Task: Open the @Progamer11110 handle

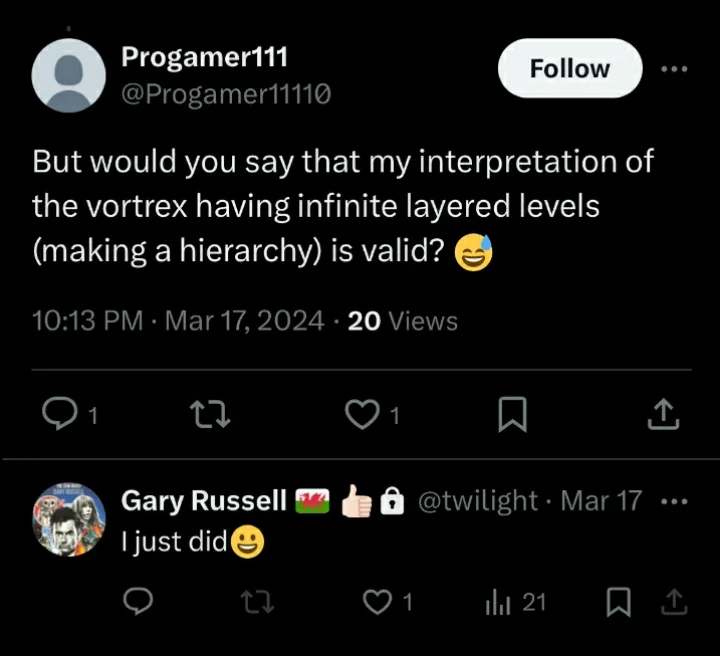Action: coord(226,95)
